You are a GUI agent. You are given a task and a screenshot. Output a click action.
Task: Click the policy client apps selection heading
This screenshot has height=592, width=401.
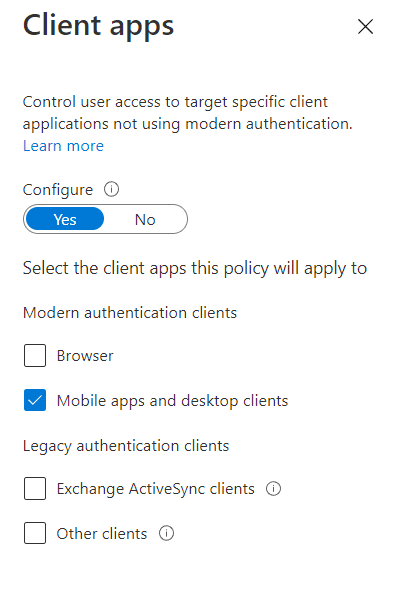(x=195, y=268)
